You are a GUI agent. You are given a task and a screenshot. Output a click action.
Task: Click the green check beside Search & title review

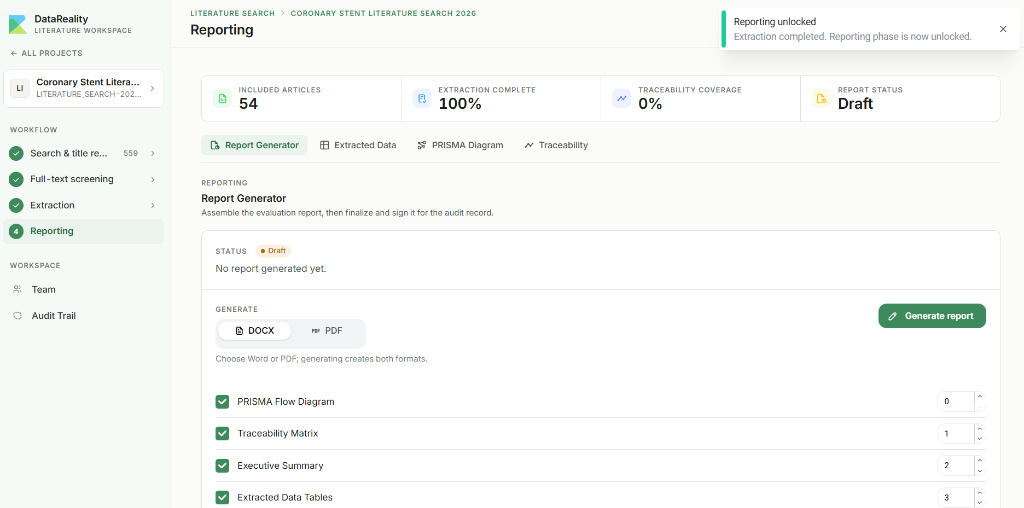pyautogui.click(x=16, y=153)
